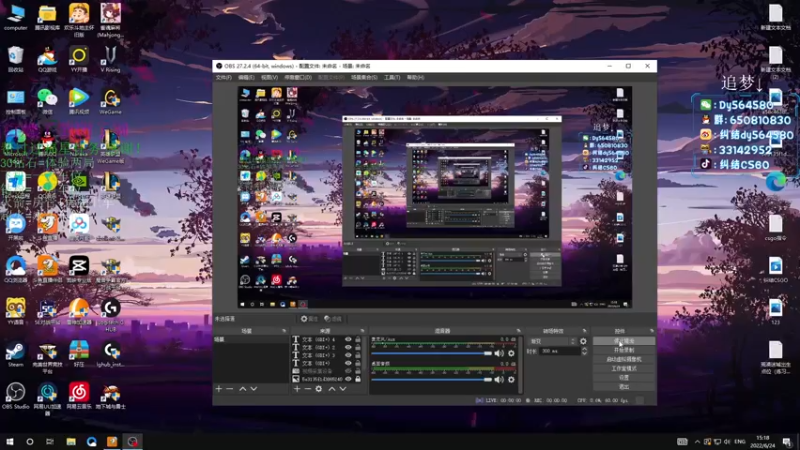Open the 属性 button above sources
The height and width of the screenshot is (450, 800).
tap(309, 319)
